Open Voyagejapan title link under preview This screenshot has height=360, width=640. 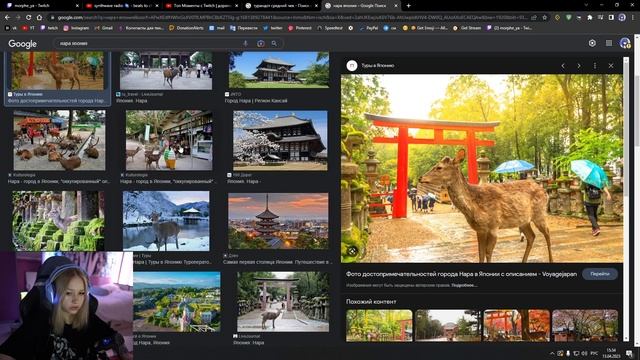pos(461,274)
